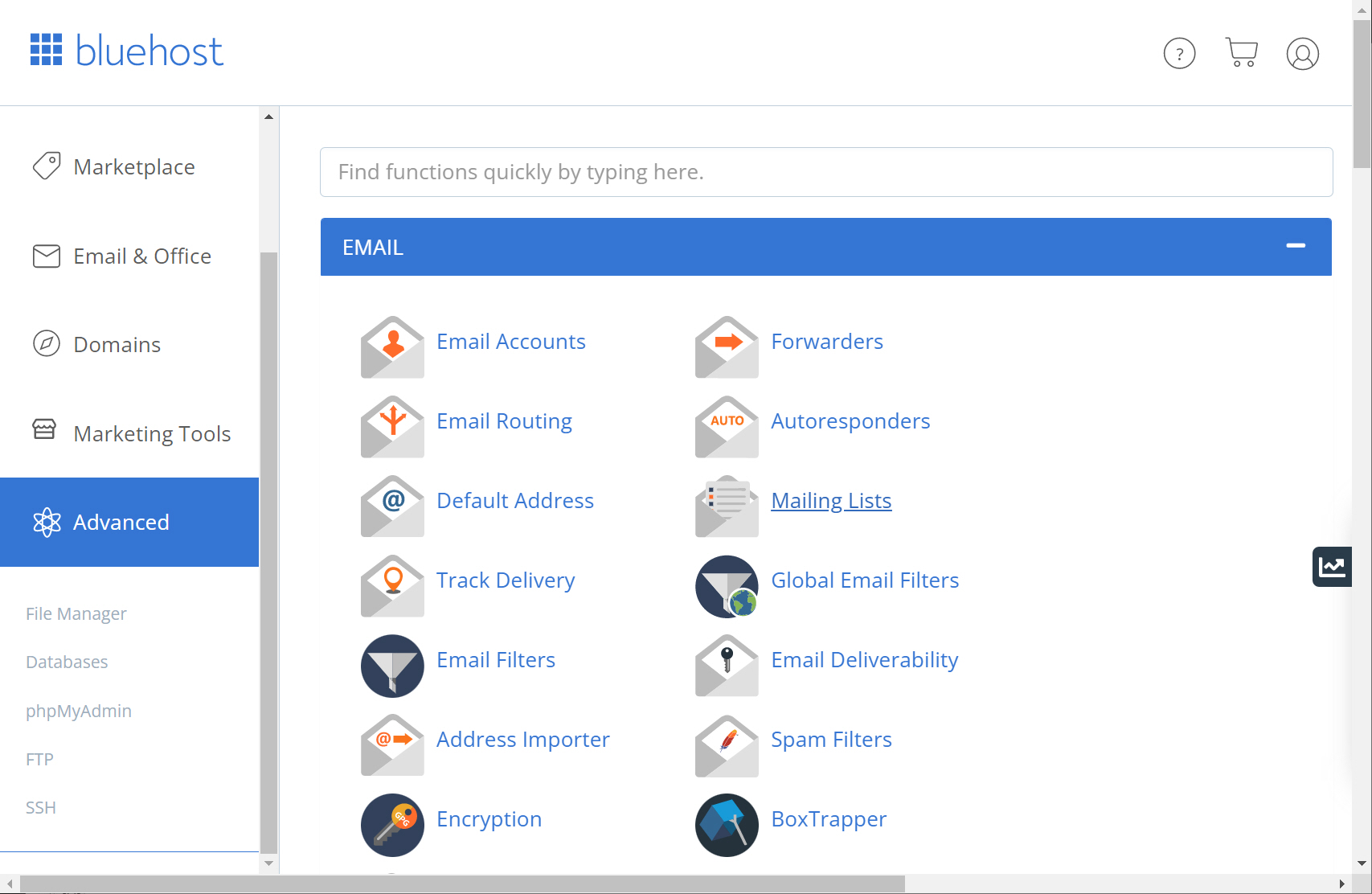Open the help question mark icon
The image size is (1372, 894).
(x=1179, y=54)
